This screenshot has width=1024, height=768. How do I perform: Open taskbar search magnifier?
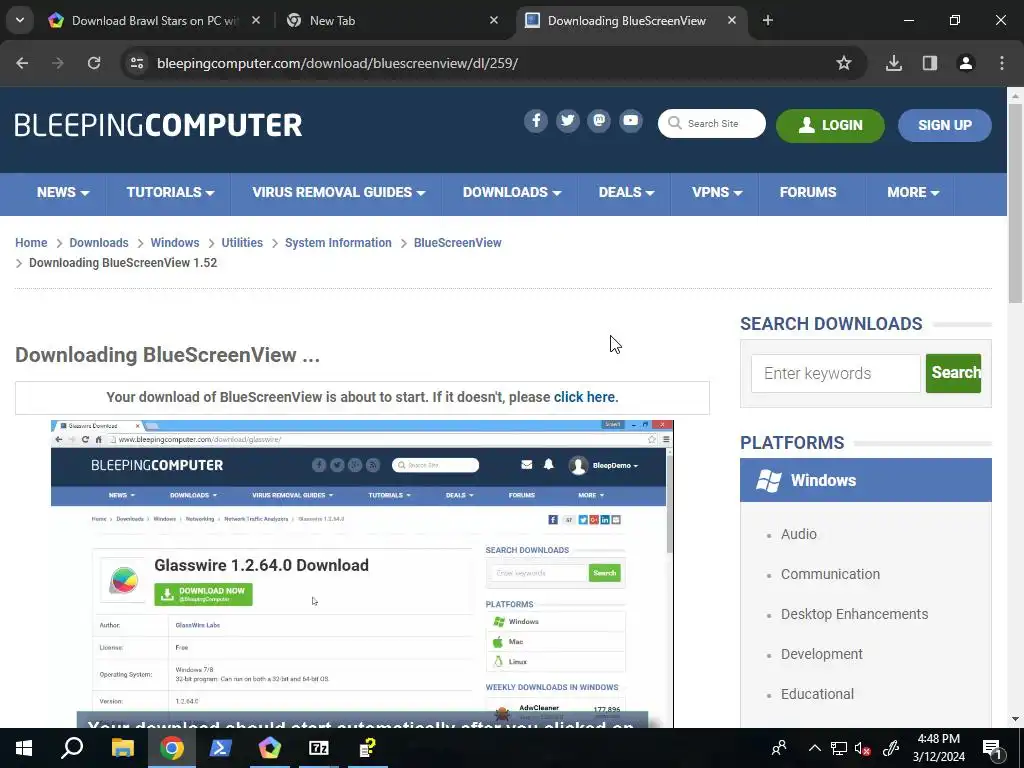72,748
